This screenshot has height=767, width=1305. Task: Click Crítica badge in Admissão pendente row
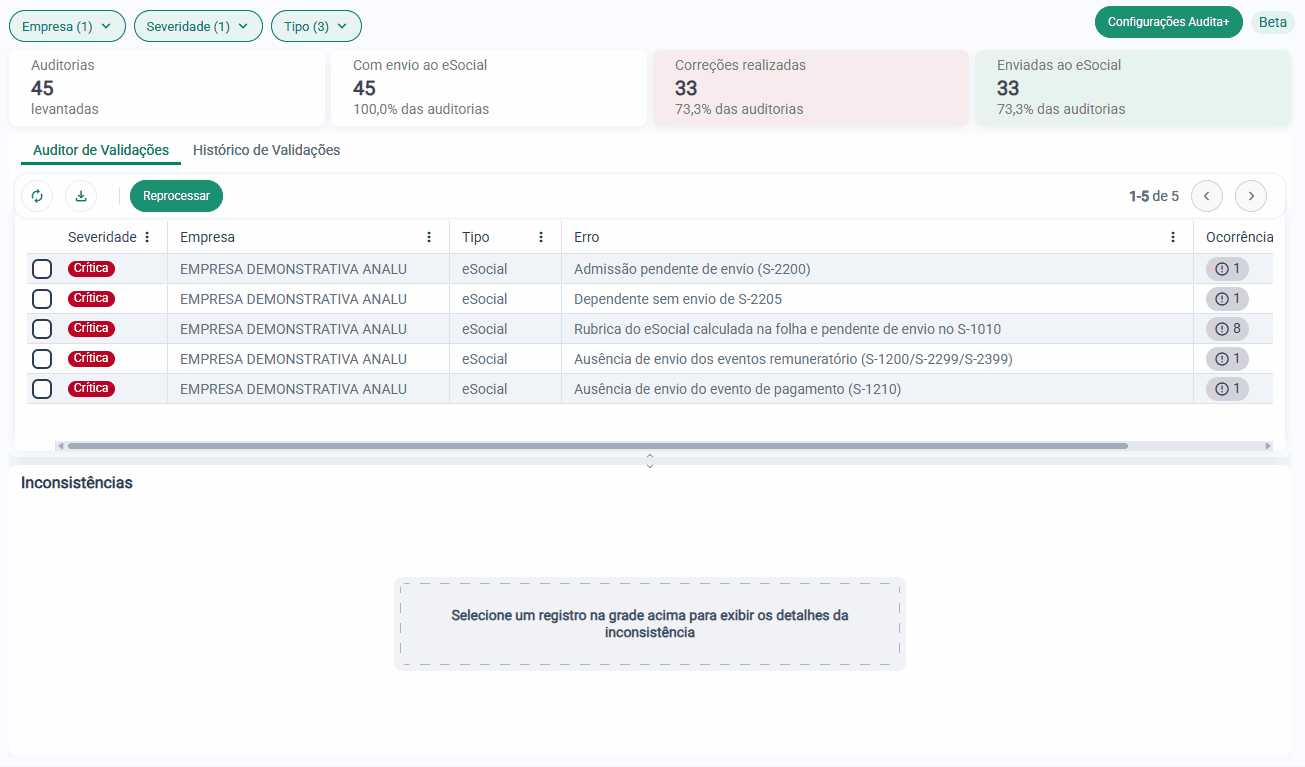(x=91, y=269)
